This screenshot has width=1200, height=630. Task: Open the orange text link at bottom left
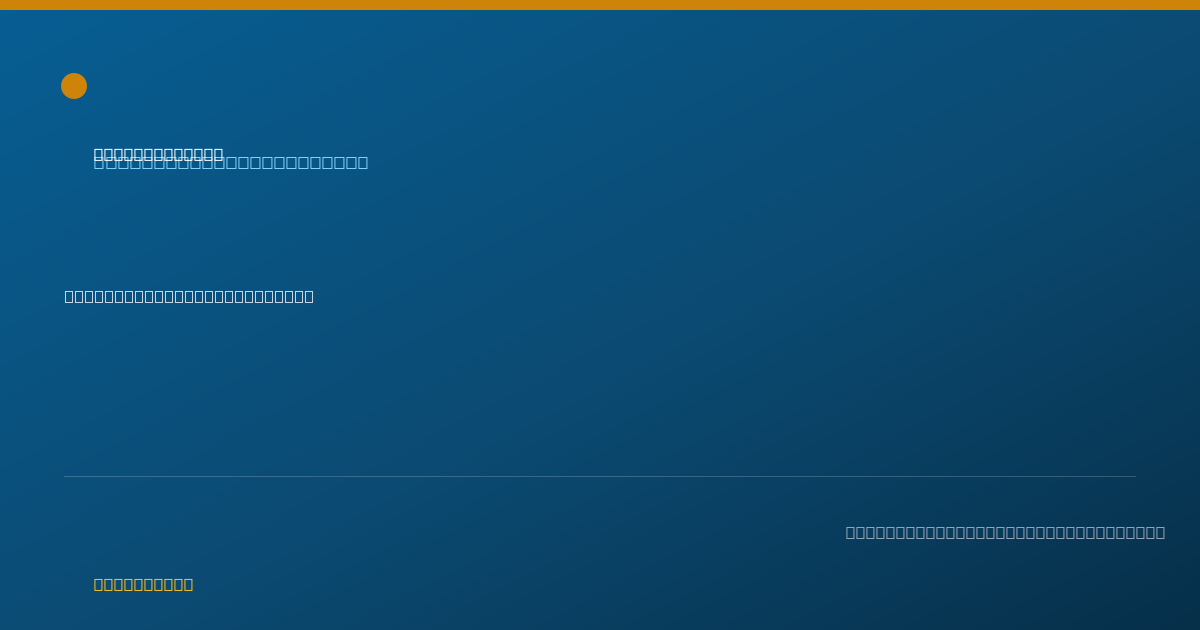(143, 584)
